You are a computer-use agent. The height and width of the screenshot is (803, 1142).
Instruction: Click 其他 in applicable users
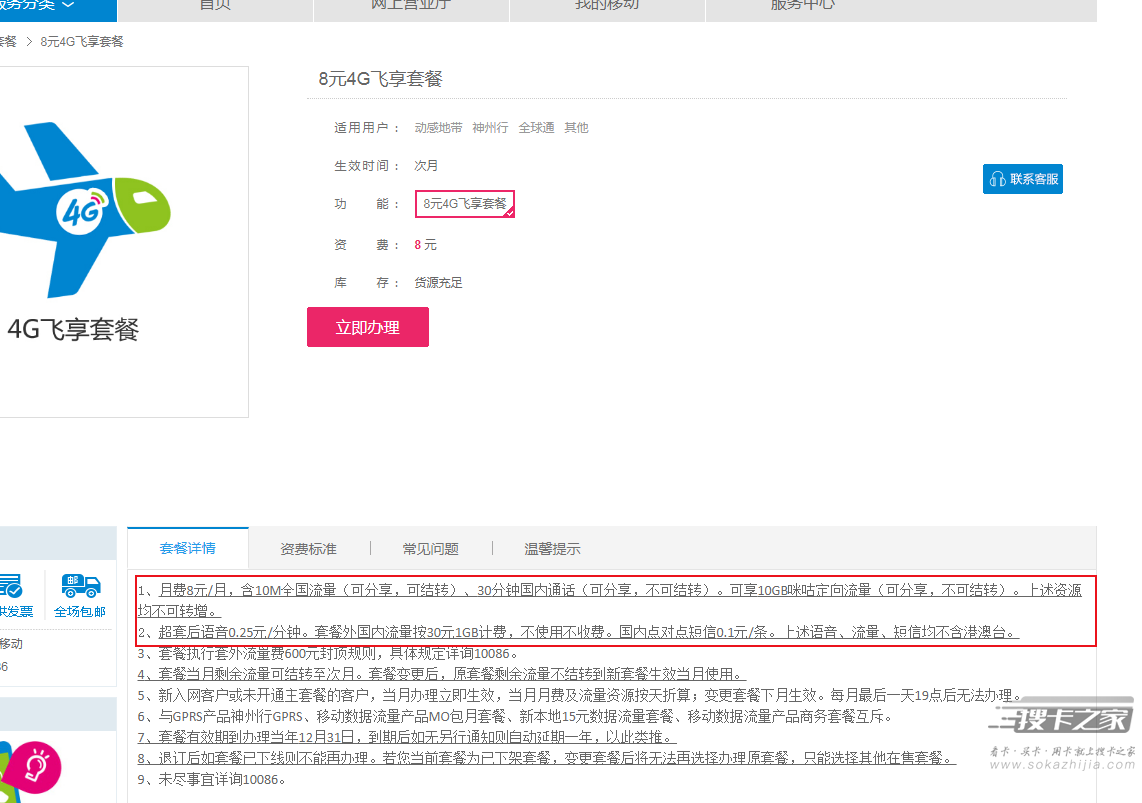(576, 127)
